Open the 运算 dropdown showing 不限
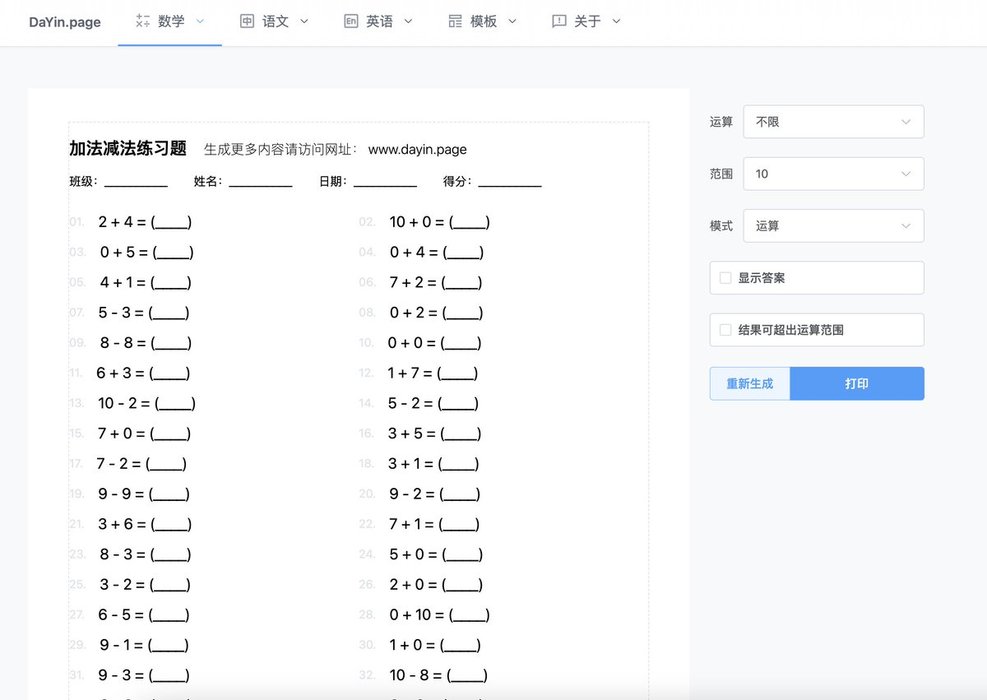Image resolution: width=987 pixels, height=700 pixels. pos(833,122)
